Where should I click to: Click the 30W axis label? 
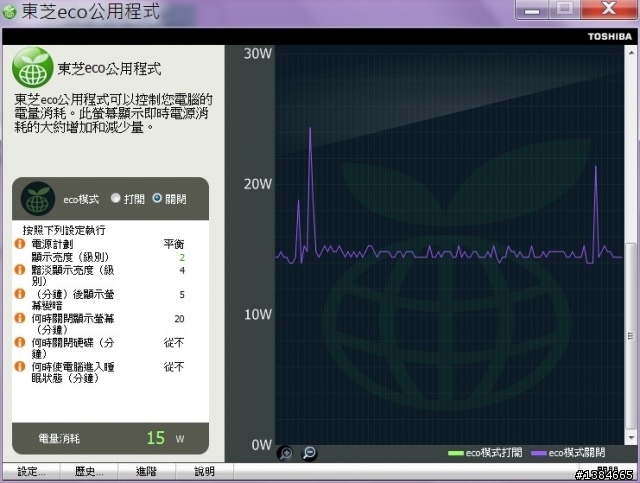(x=258, y=53)
